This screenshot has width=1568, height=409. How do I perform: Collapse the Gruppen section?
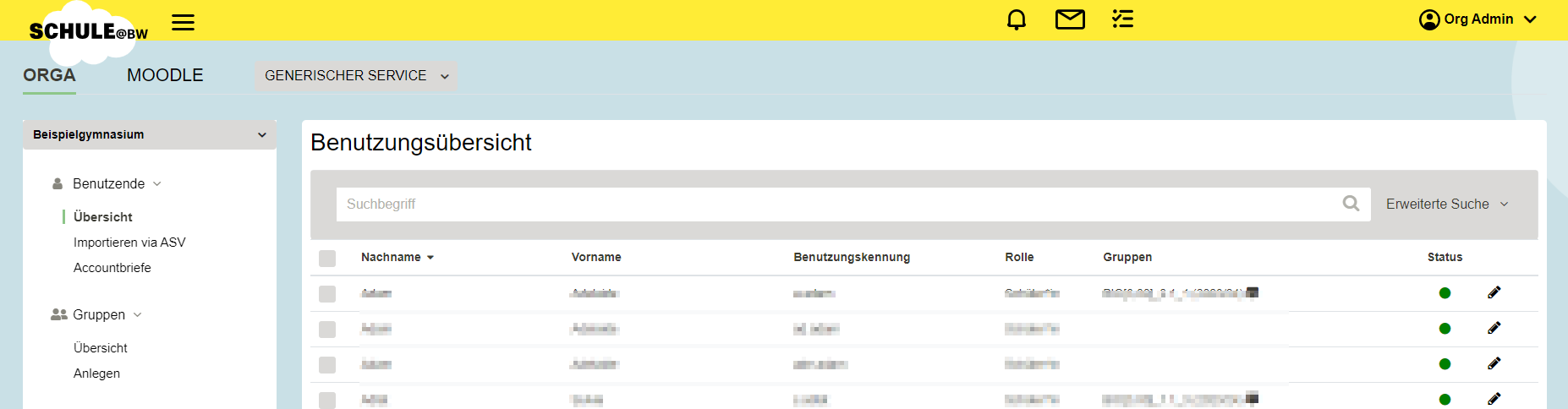(138, 315)
